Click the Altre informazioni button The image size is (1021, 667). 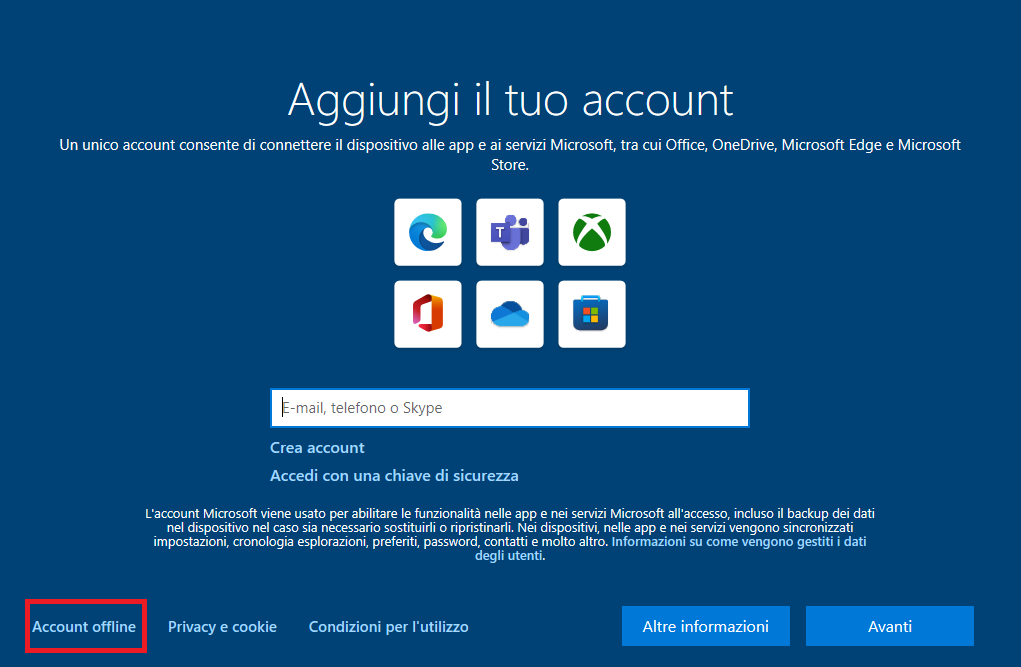pos(706,627)
